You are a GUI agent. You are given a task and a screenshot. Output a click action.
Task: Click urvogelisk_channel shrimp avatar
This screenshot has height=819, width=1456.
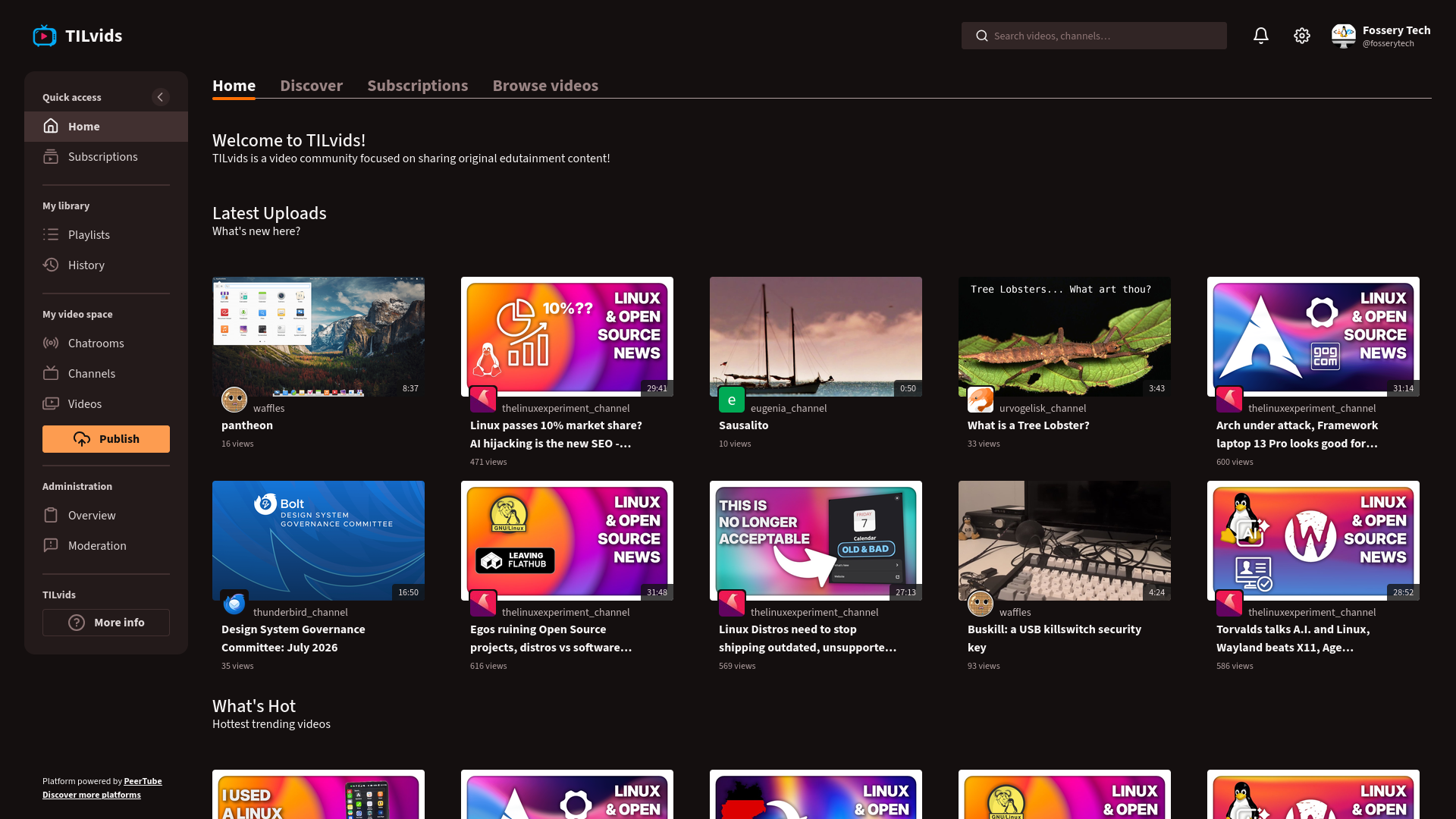click(981, 400)
